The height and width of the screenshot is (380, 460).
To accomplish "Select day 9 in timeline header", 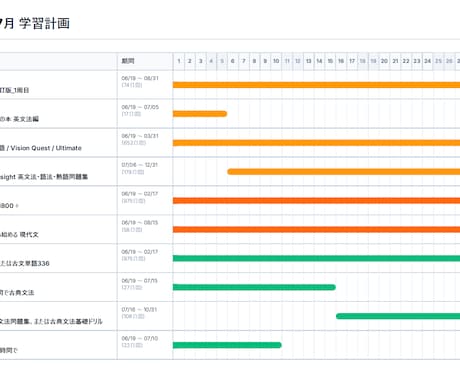I will click(265, 61).
